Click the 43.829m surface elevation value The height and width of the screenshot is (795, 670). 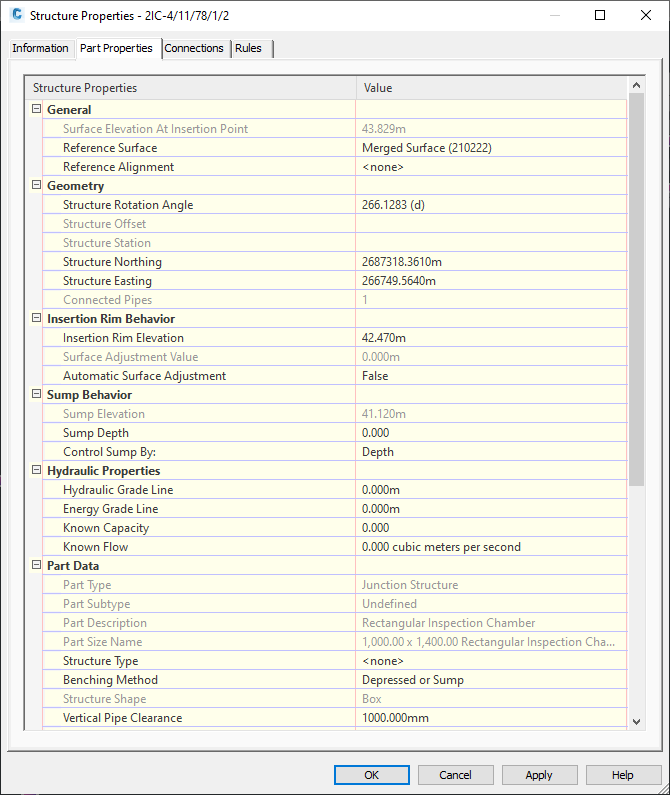pos(384,129)
